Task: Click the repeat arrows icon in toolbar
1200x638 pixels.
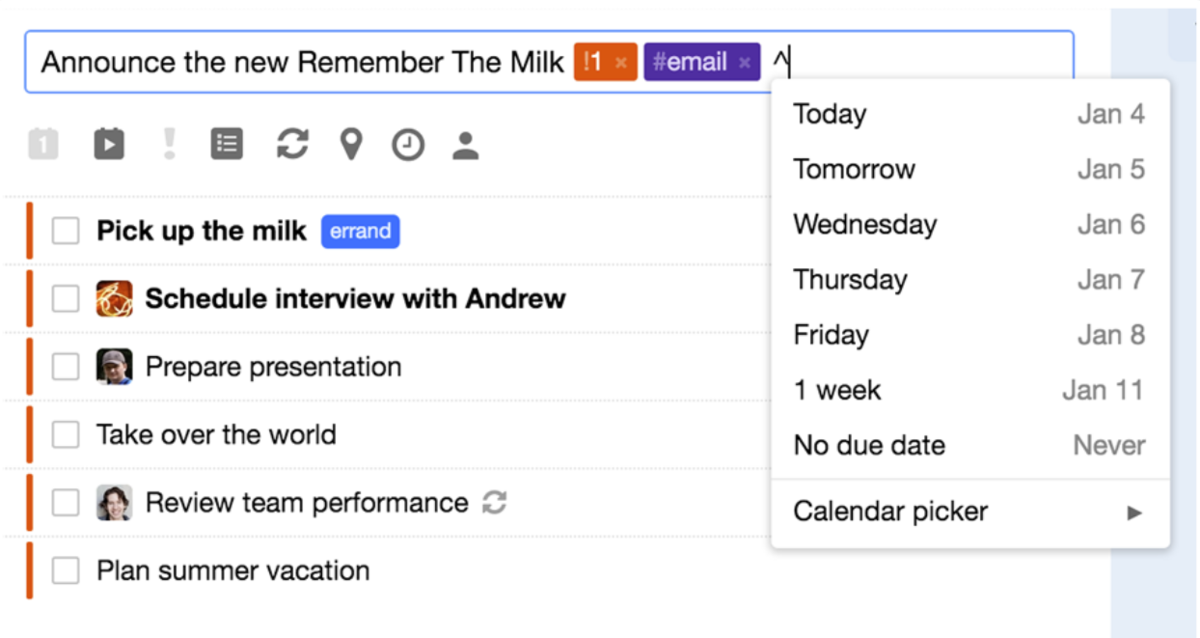Action: point(292,145)
